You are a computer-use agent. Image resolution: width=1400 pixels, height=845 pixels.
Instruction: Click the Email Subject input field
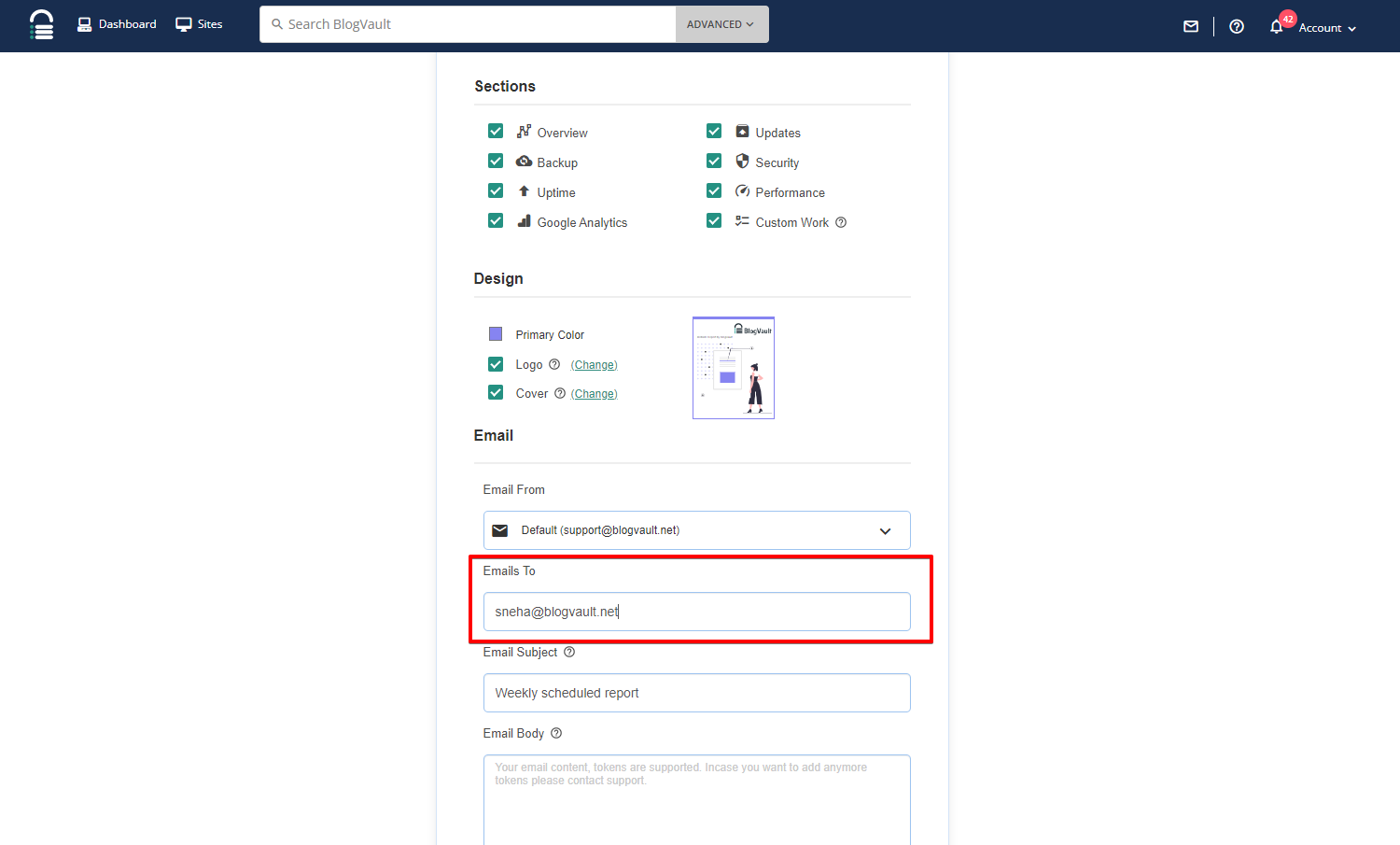697,693
